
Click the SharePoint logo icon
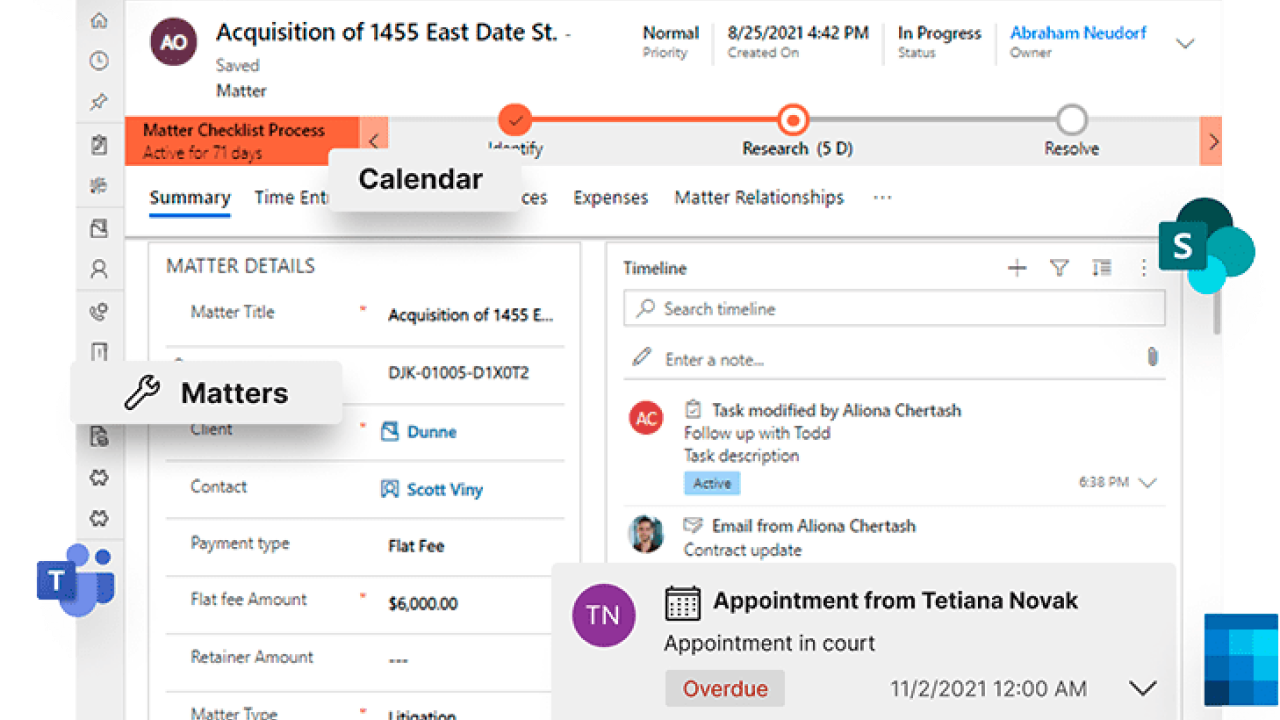coord(1205,246)
